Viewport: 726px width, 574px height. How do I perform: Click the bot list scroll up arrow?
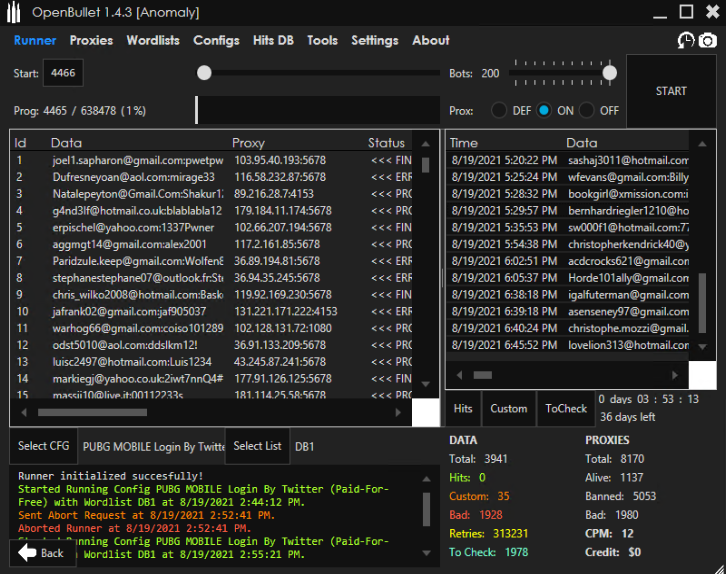(426, 144)
